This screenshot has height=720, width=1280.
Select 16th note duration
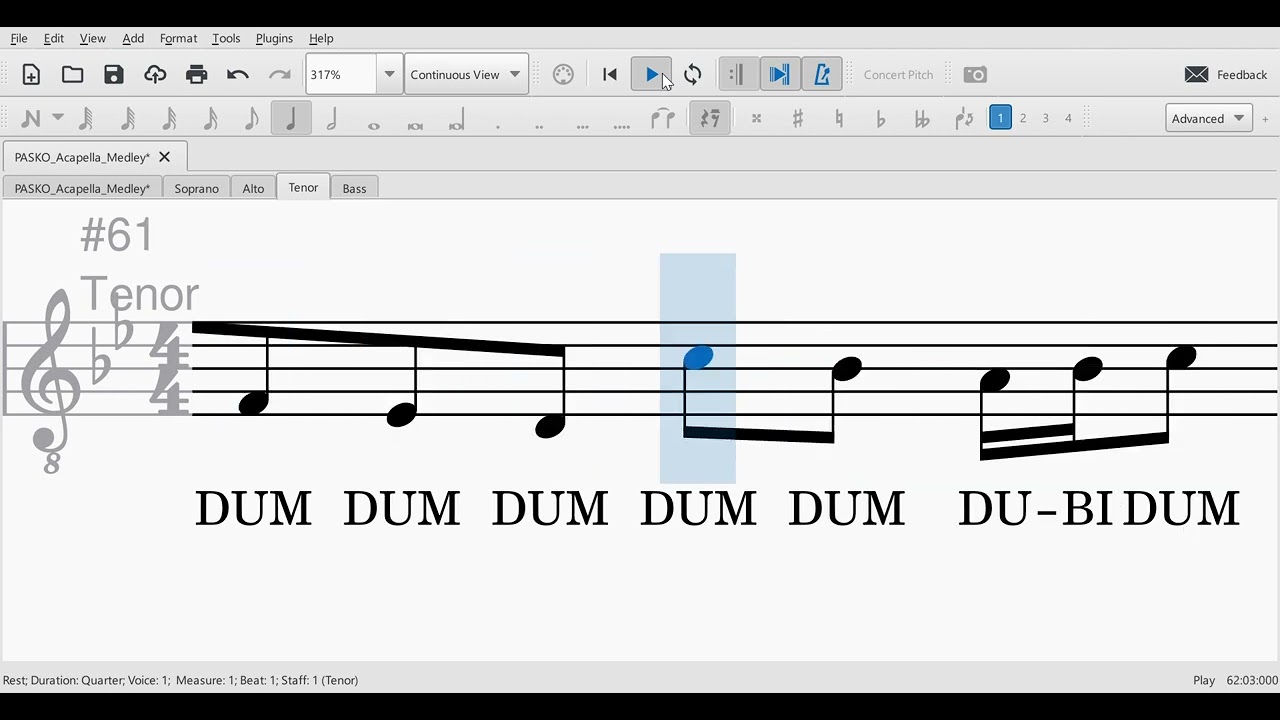click(210, 119)
